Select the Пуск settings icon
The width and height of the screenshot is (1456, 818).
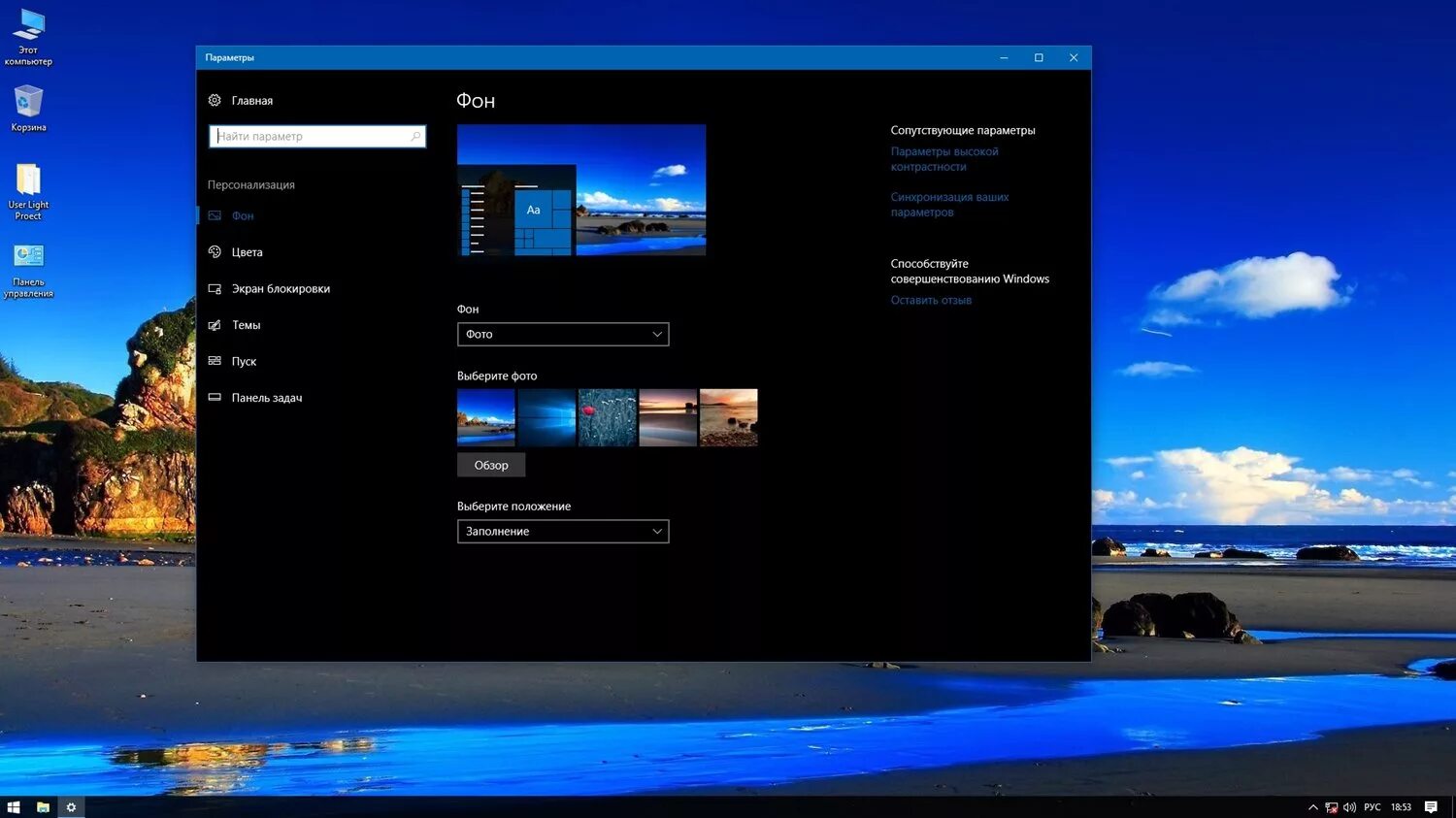[215, 361]
